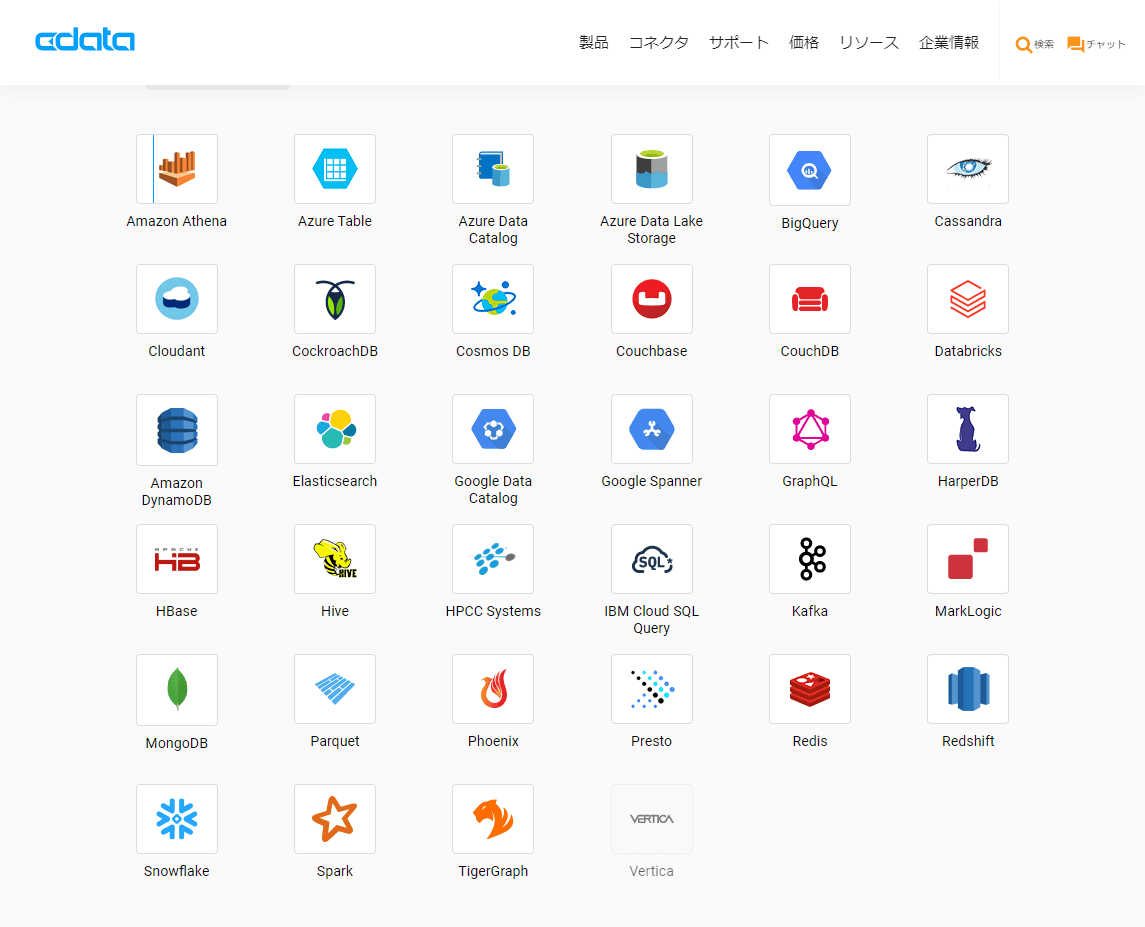Click the Amazon Athena label
Viewport: 1145px width, 927px height.
tap(177, 221)
